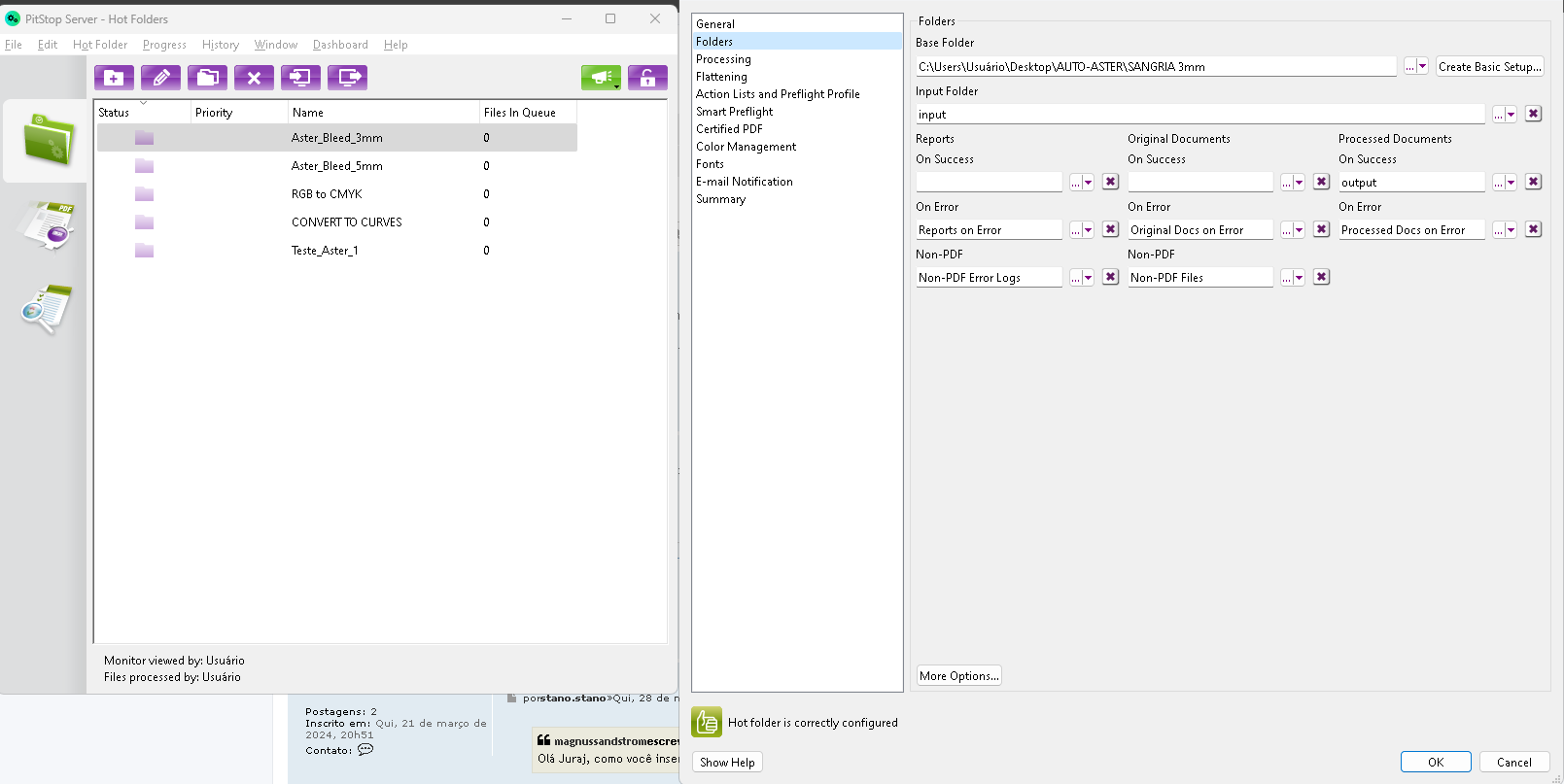Click the Contato speech bubble icon
Screen dimensions: 1564x784
[x=365, y=749]
